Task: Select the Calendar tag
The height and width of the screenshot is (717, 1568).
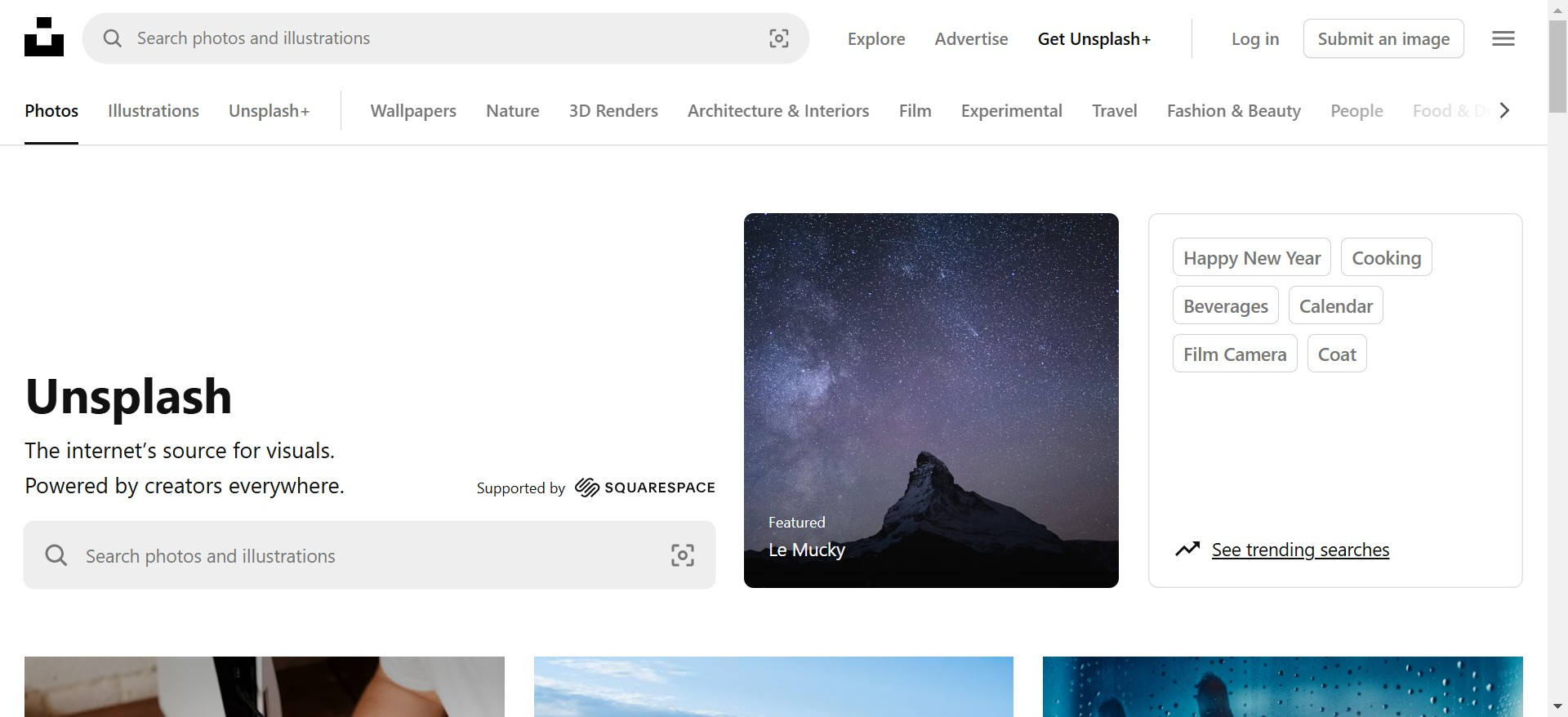Action: [x=1336, y=305]
